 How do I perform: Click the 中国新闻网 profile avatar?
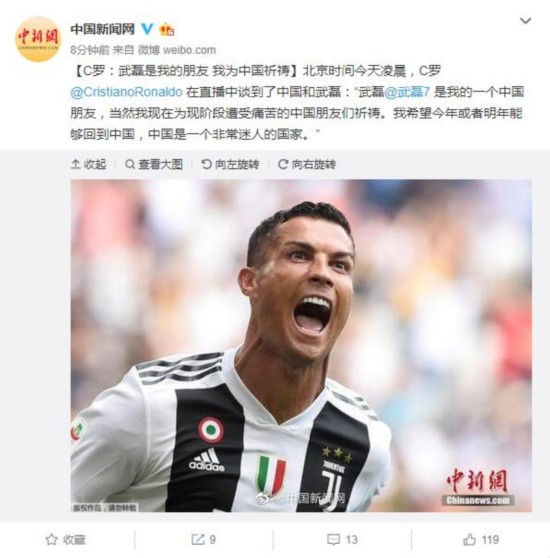click(x=38, y=40)
